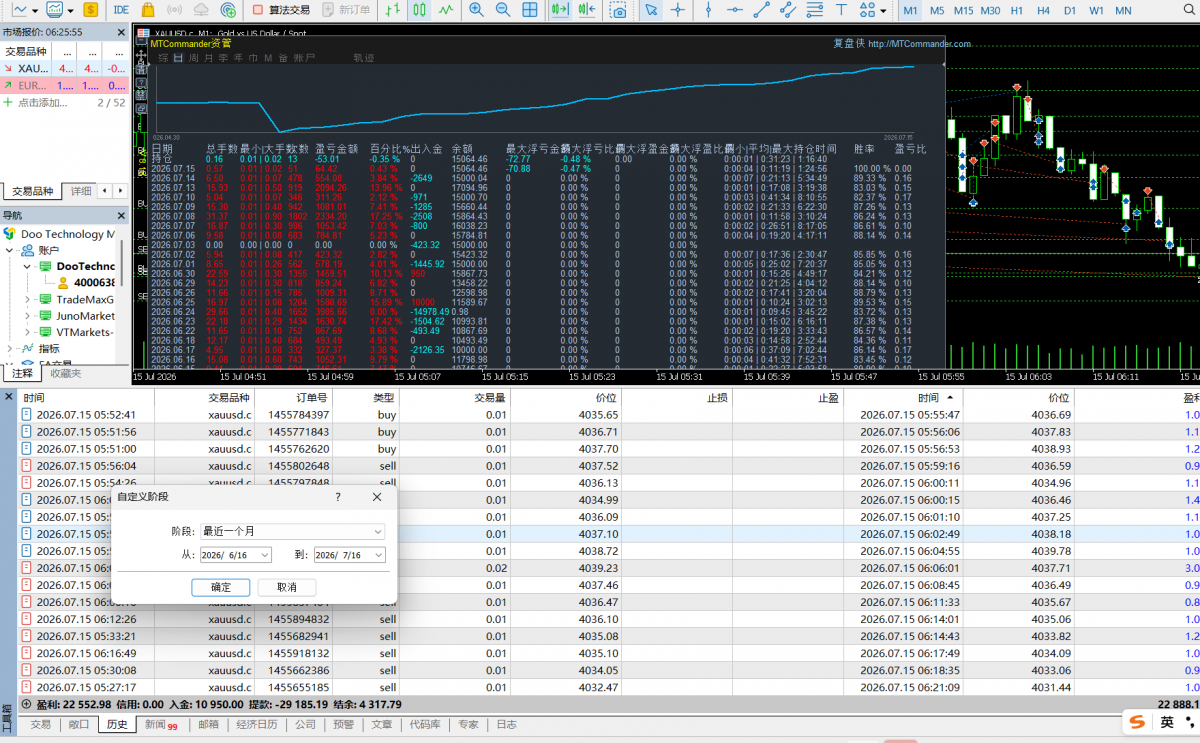
Task: Select the cursor arrow tool
Action: click(651, 10)
